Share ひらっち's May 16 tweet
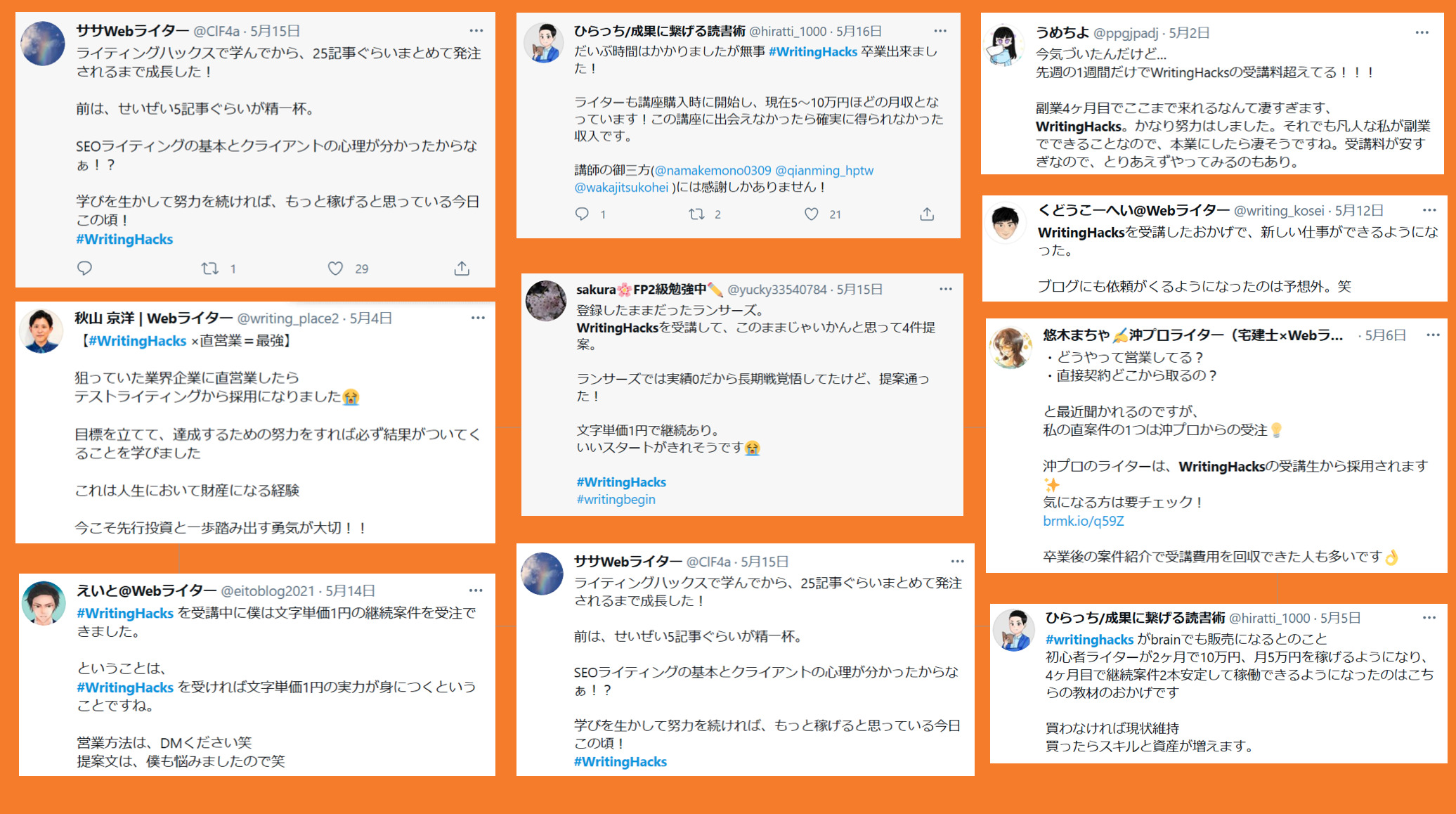This screenshot has height=814, width=1456. (927, 214)
